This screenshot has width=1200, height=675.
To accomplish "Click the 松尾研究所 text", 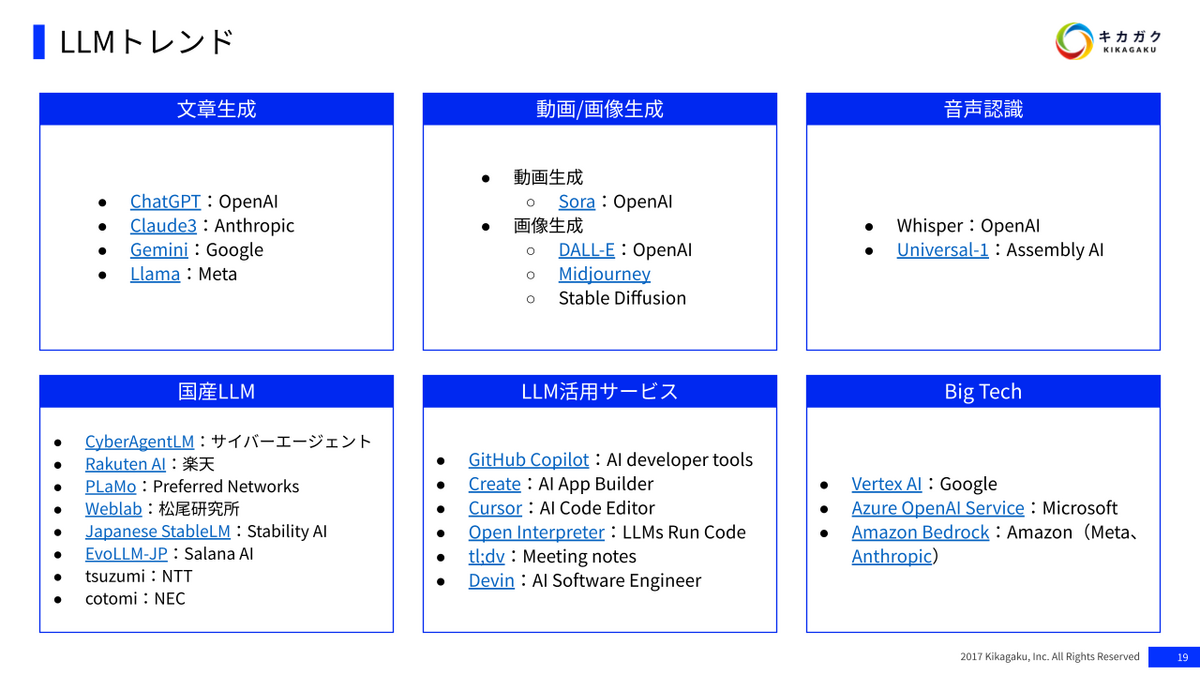I will tap(199, 509).
